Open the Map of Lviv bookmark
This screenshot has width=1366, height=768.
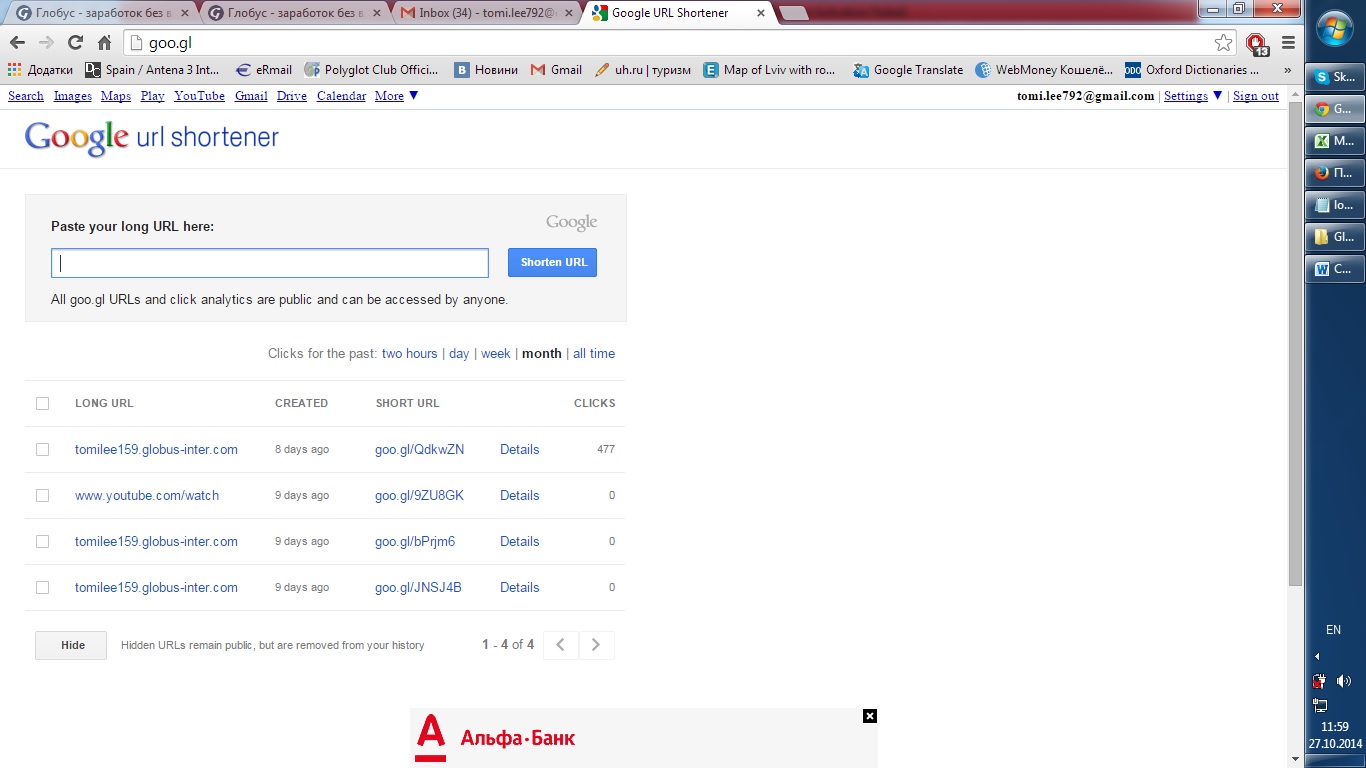tap(769, 70)
